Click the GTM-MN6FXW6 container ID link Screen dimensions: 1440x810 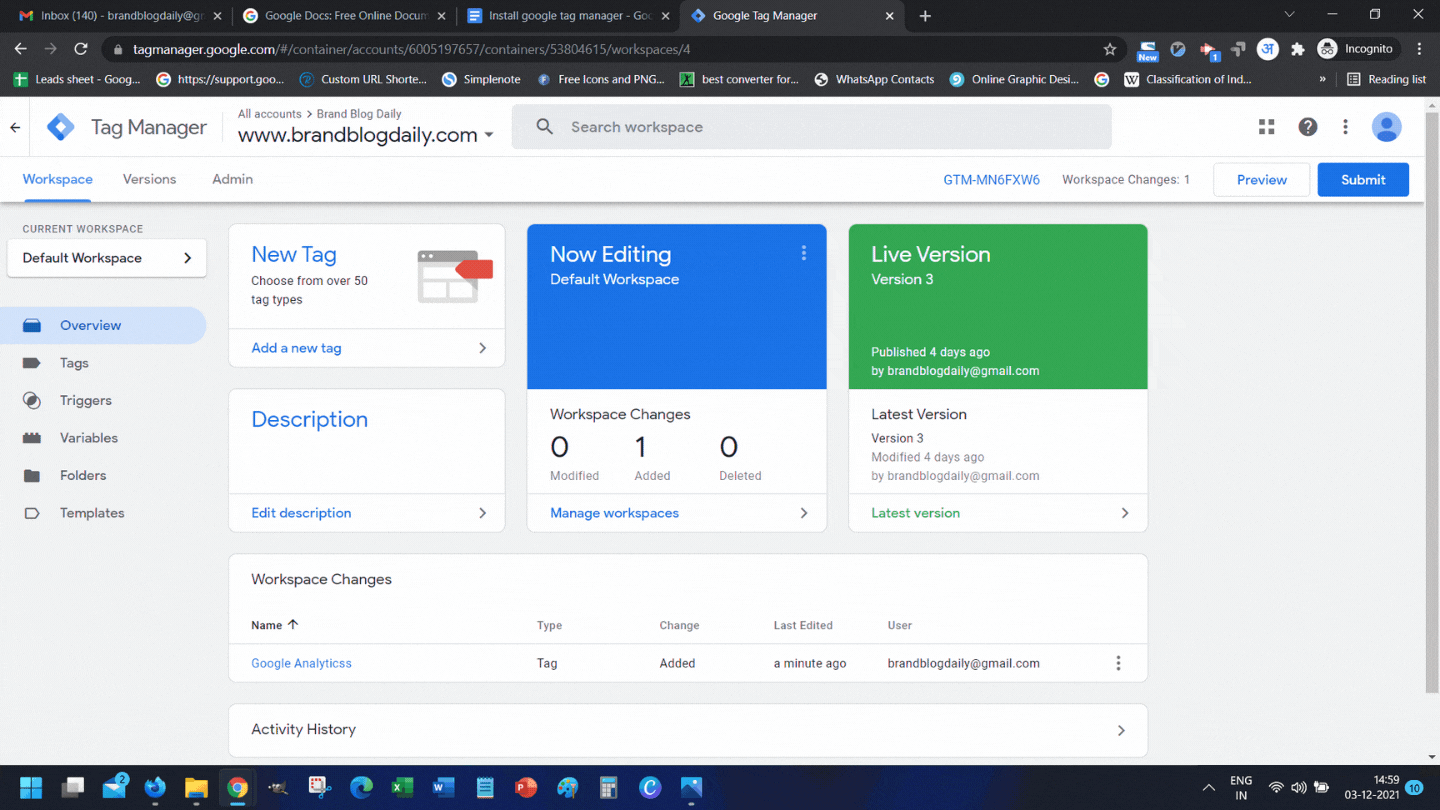[992, 180]
